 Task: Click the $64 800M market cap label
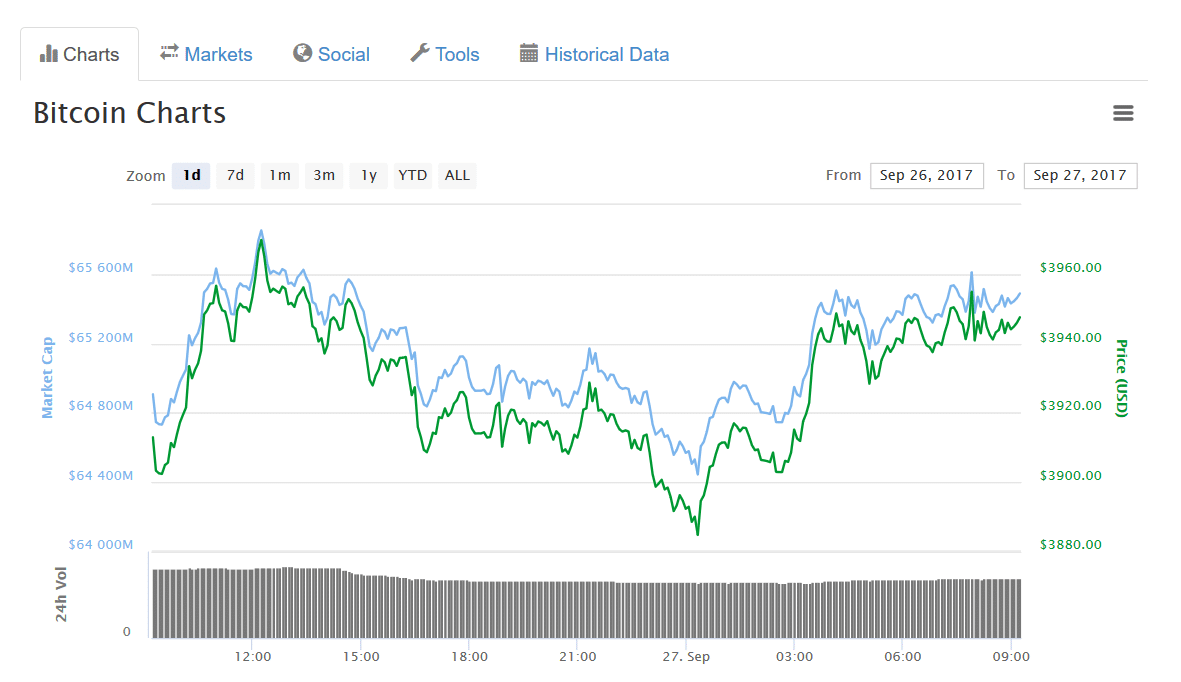click(x=101, y=405)
